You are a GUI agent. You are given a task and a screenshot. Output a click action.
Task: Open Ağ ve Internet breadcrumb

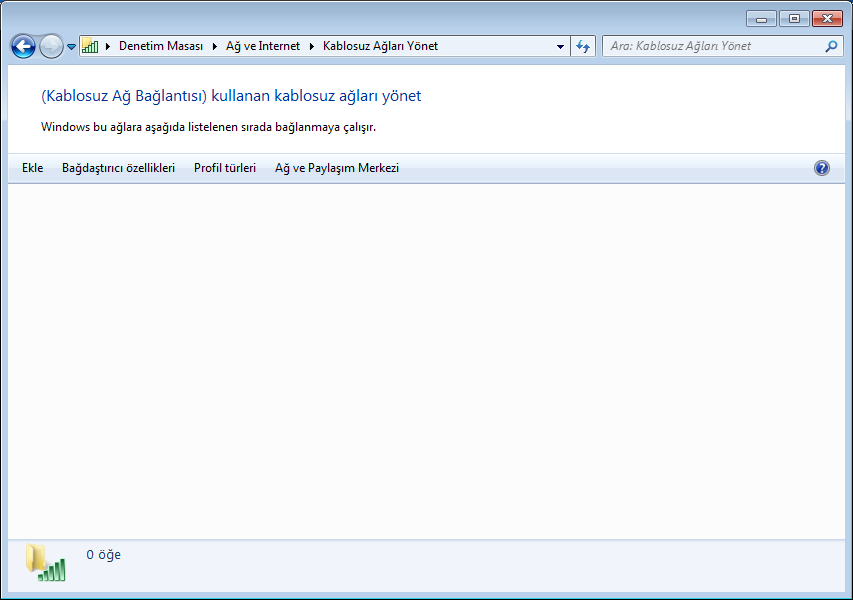coord(263,46)
